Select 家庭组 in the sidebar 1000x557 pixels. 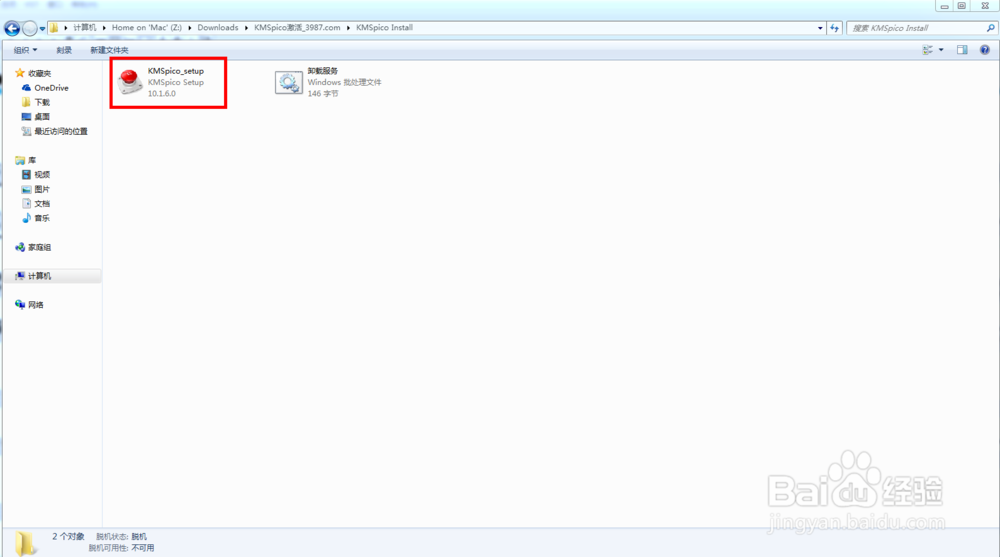[x=33, y=247]
